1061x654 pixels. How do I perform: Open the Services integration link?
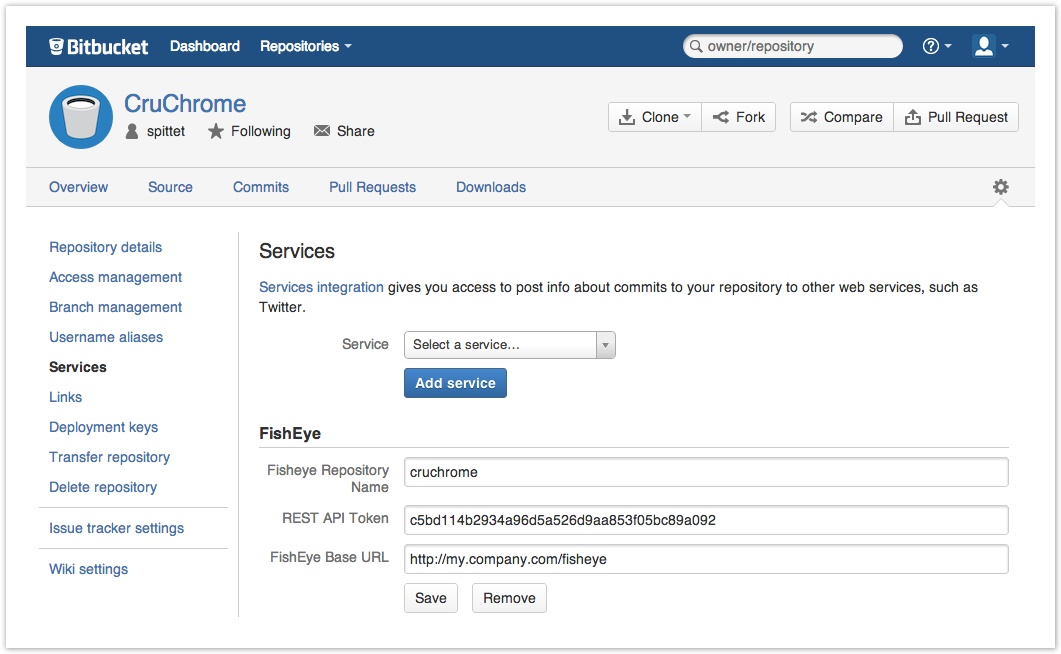click(321, 287)
